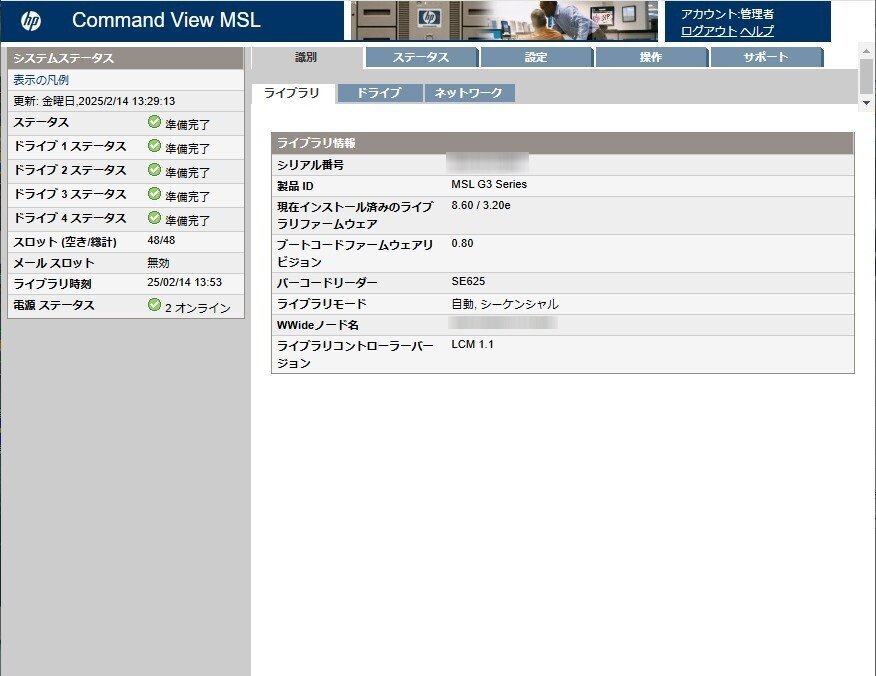Select the ライブラリ sub-tab

[x=292, y=93]
